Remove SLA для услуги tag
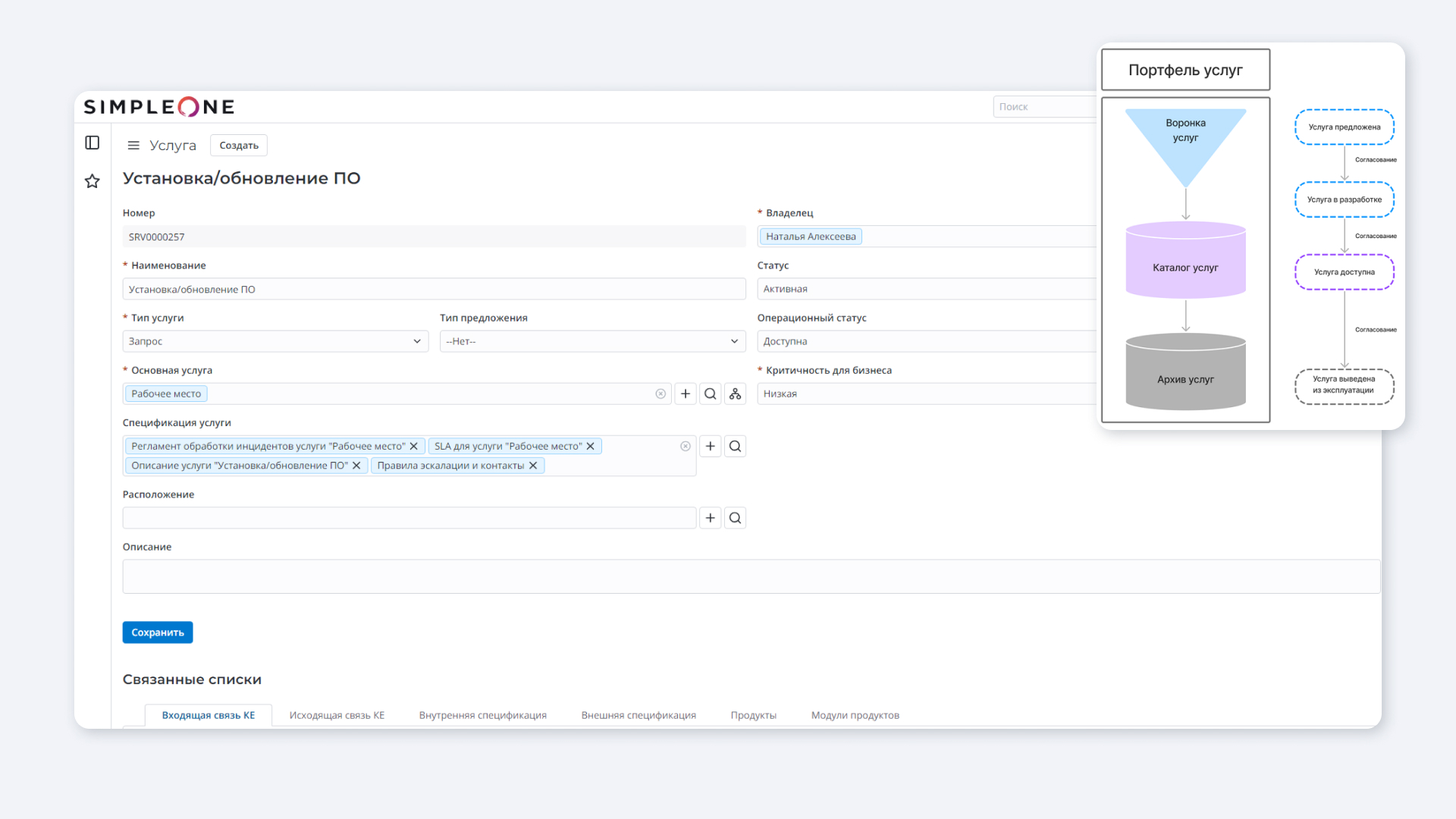 [x=591, y=446]
